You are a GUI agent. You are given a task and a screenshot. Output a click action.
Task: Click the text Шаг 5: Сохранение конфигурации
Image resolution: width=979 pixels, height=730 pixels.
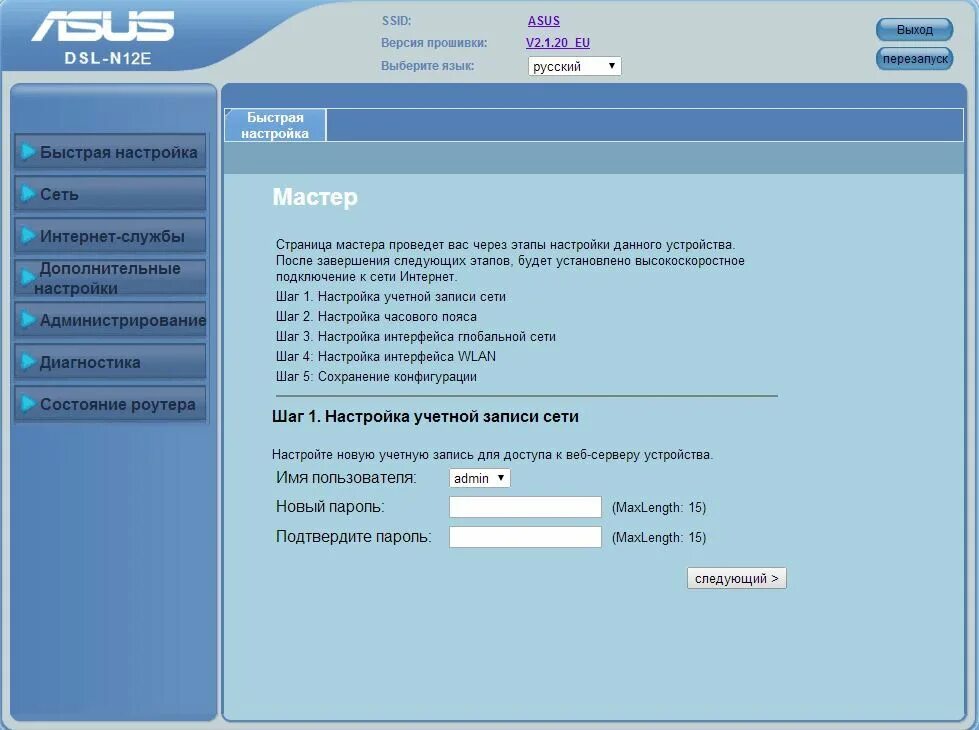pyautogui.click(x=376, y=377)
